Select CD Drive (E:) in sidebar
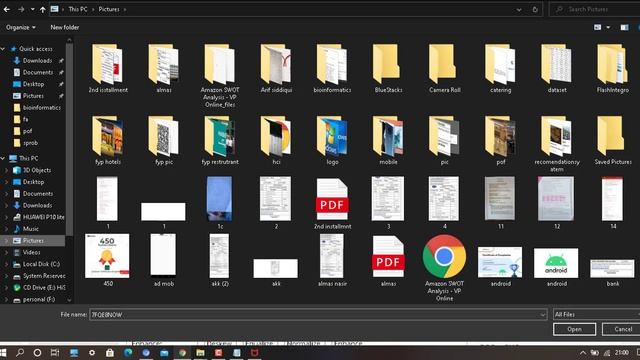 click(44, 287)
